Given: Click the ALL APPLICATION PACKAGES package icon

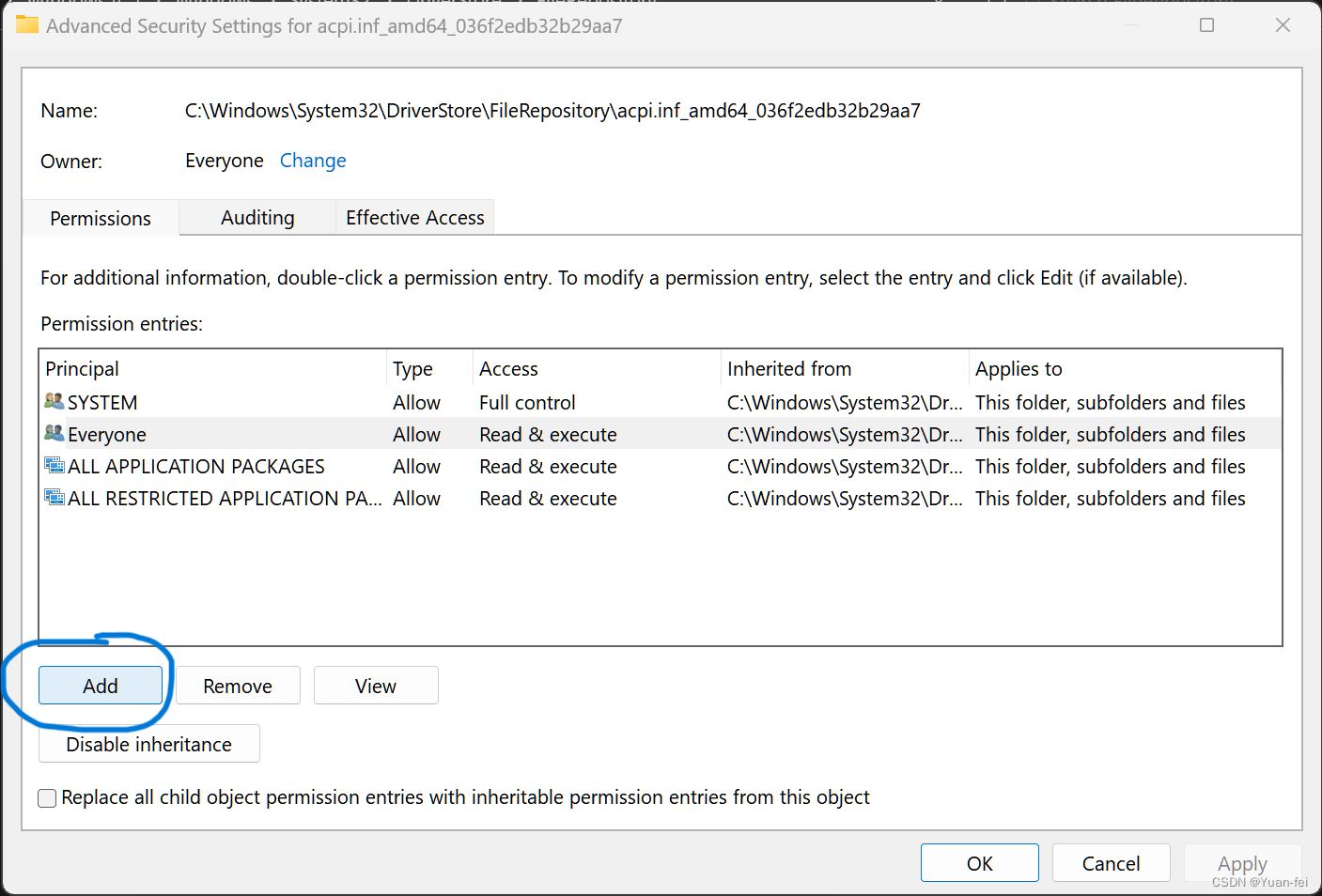Looking at the screenshot, I should [54, 465].
